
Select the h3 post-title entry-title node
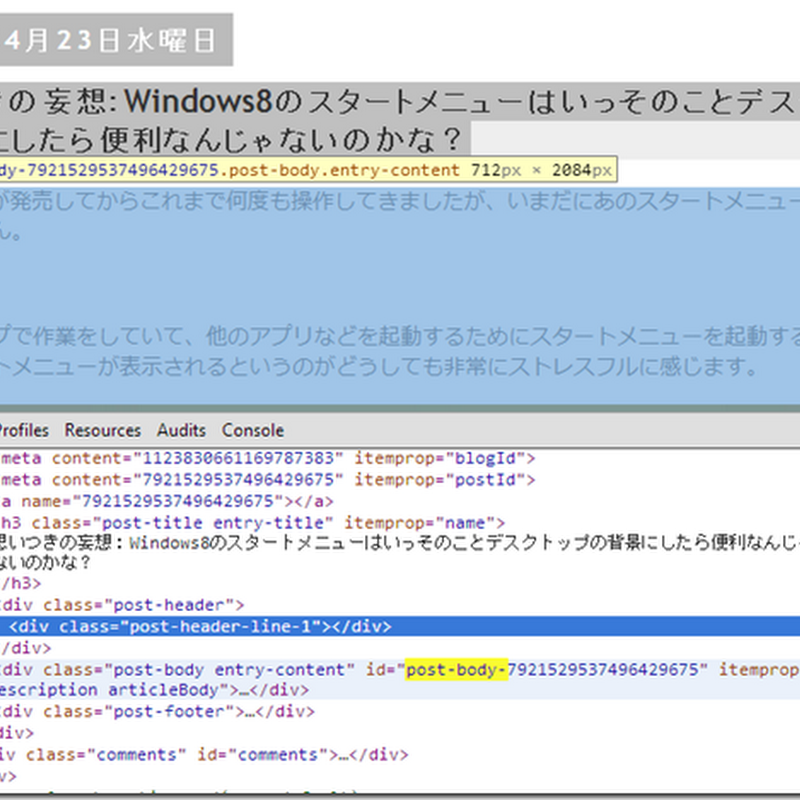point(253,523)
